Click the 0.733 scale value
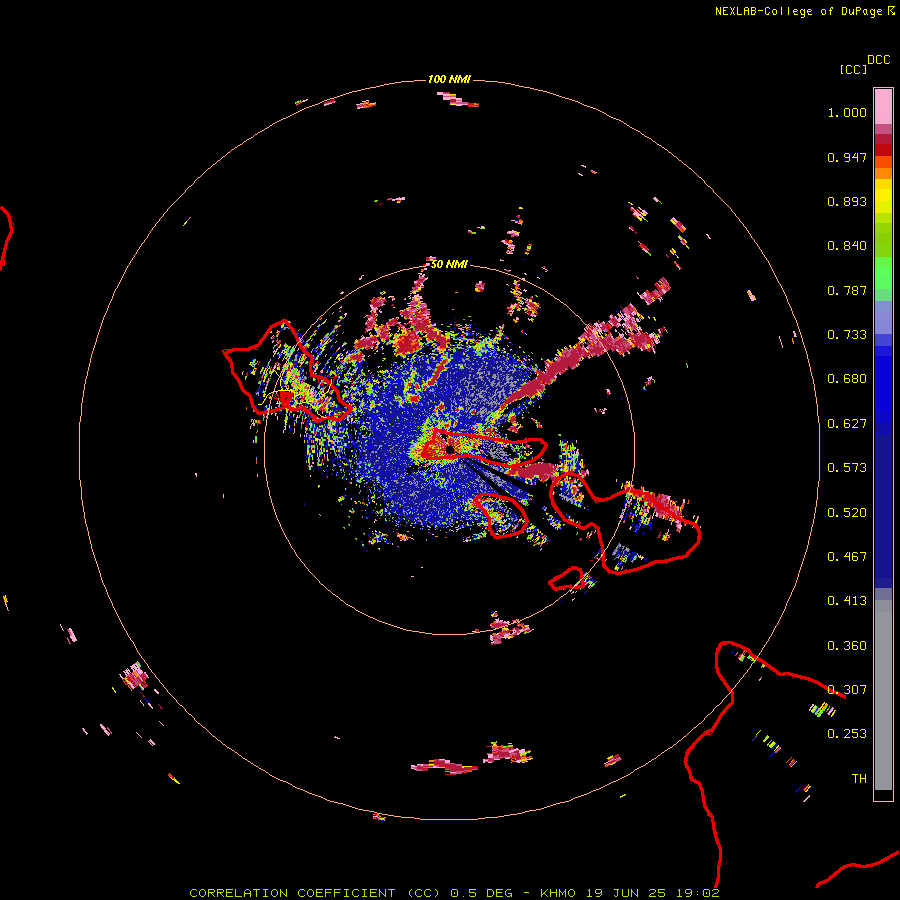900x900 pixels. pyautogui.click(x=847, y=335)
